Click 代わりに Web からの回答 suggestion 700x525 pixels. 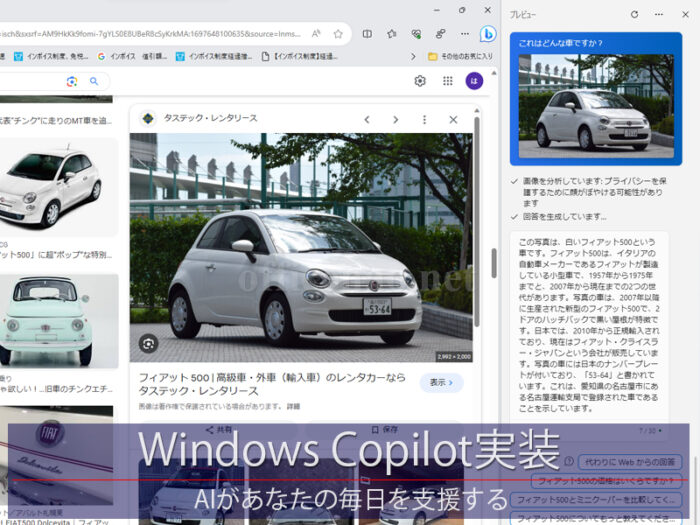point(629,462)
